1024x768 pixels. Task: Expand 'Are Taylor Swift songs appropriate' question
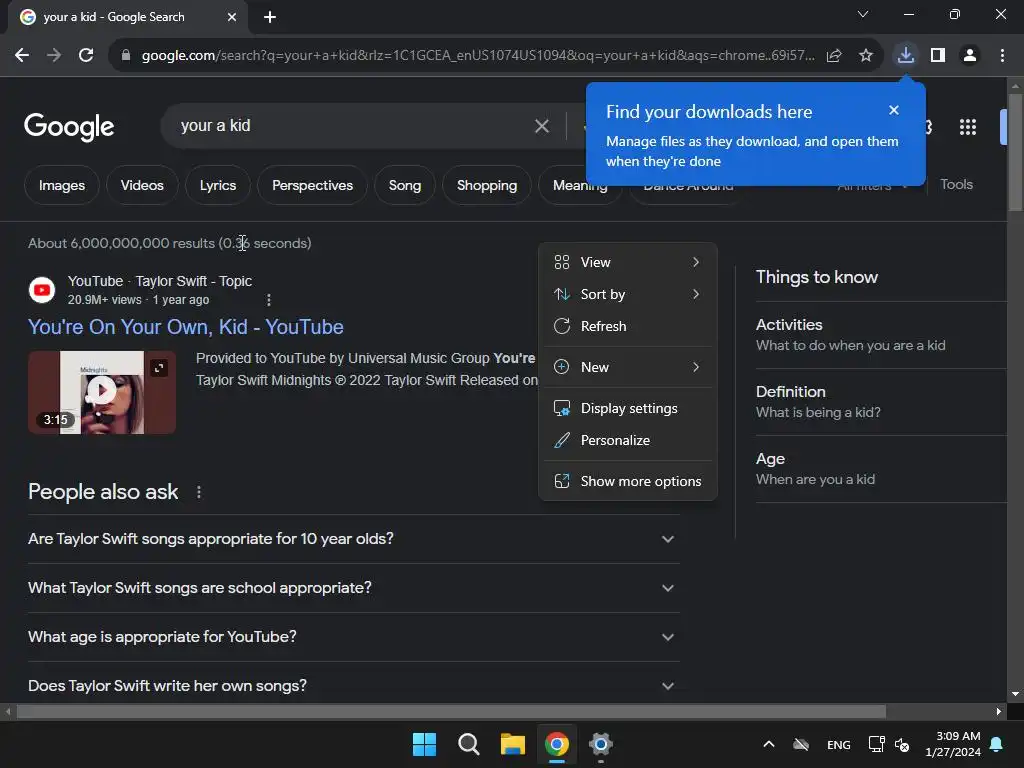pos(353,539)
